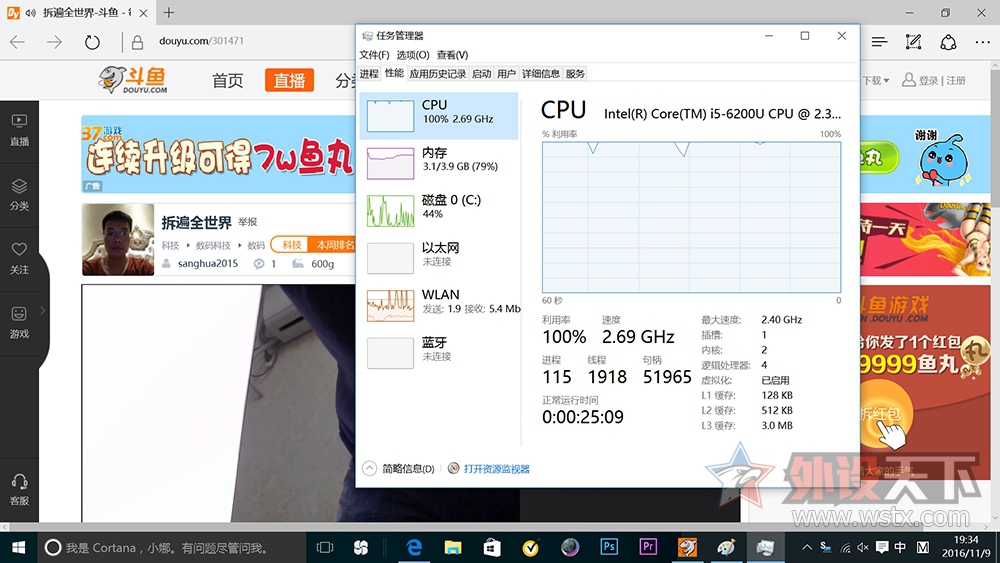
Task: Click the Edge share icon
Action: 948,42
